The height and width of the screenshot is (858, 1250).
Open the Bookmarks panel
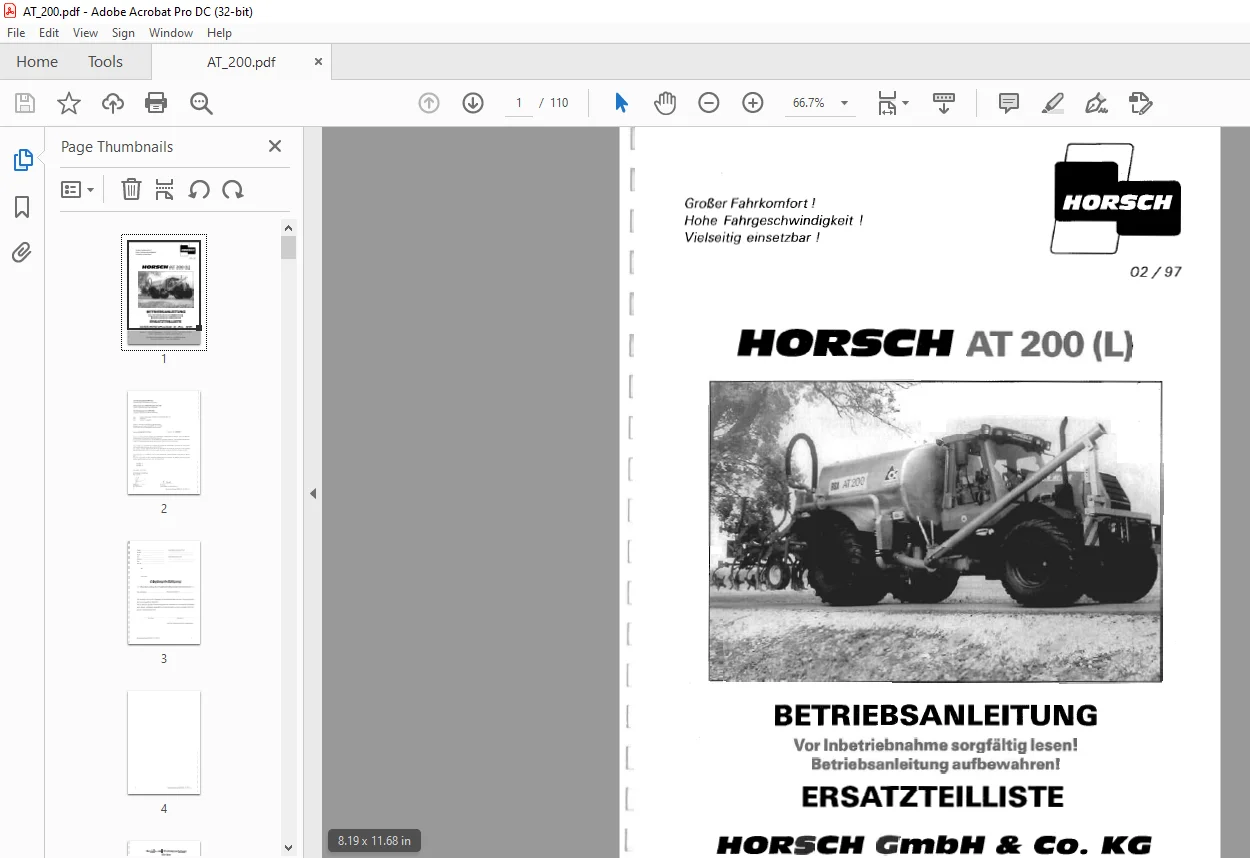point(22,207)
